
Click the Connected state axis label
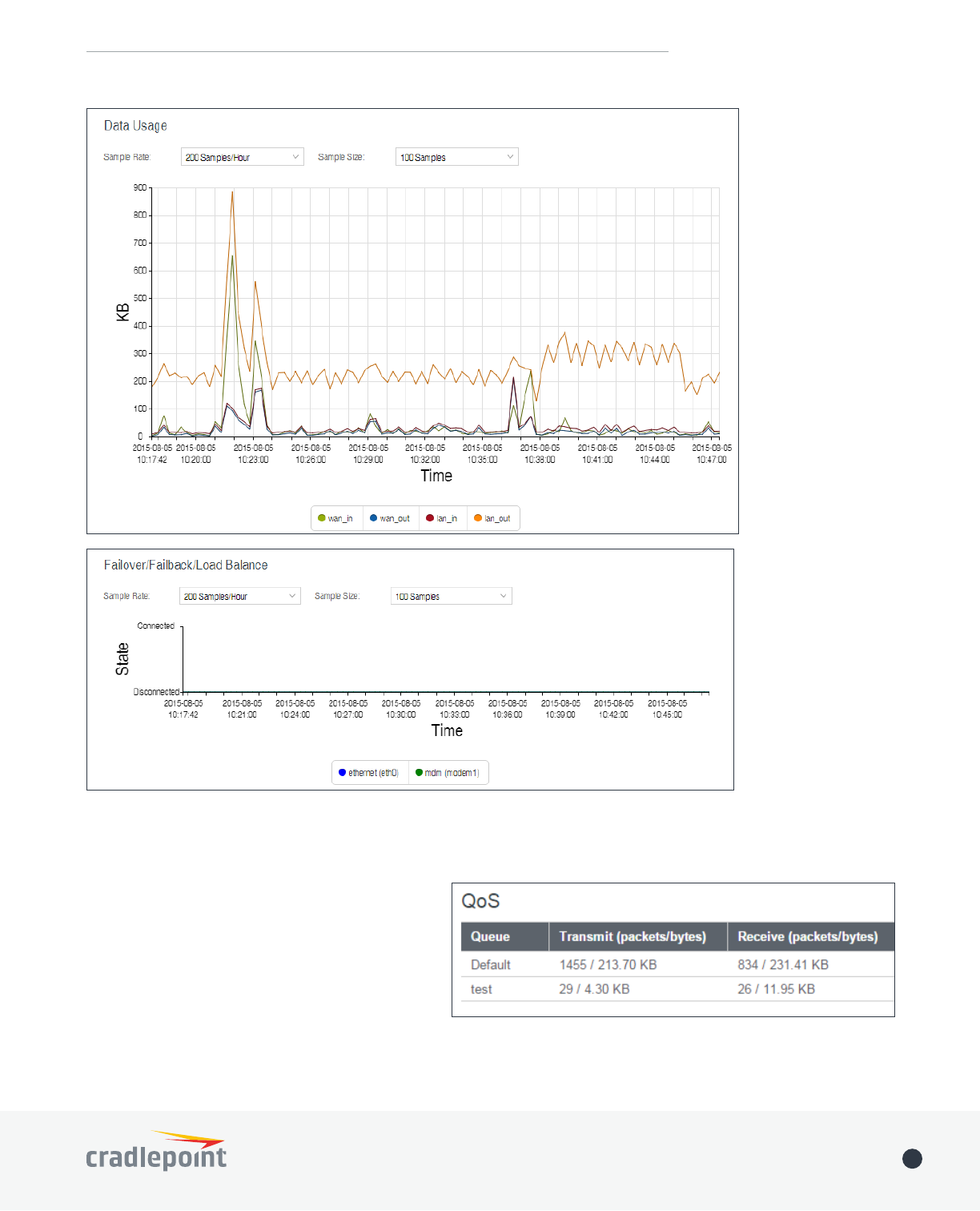tap(156, 626)
